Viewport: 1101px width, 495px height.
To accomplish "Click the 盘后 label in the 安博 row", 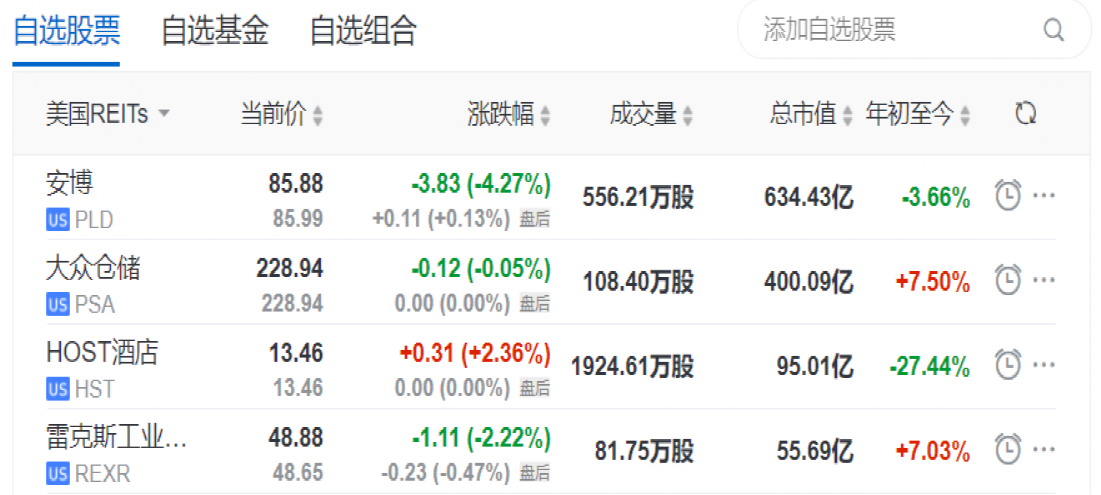I will pos(534,220).
